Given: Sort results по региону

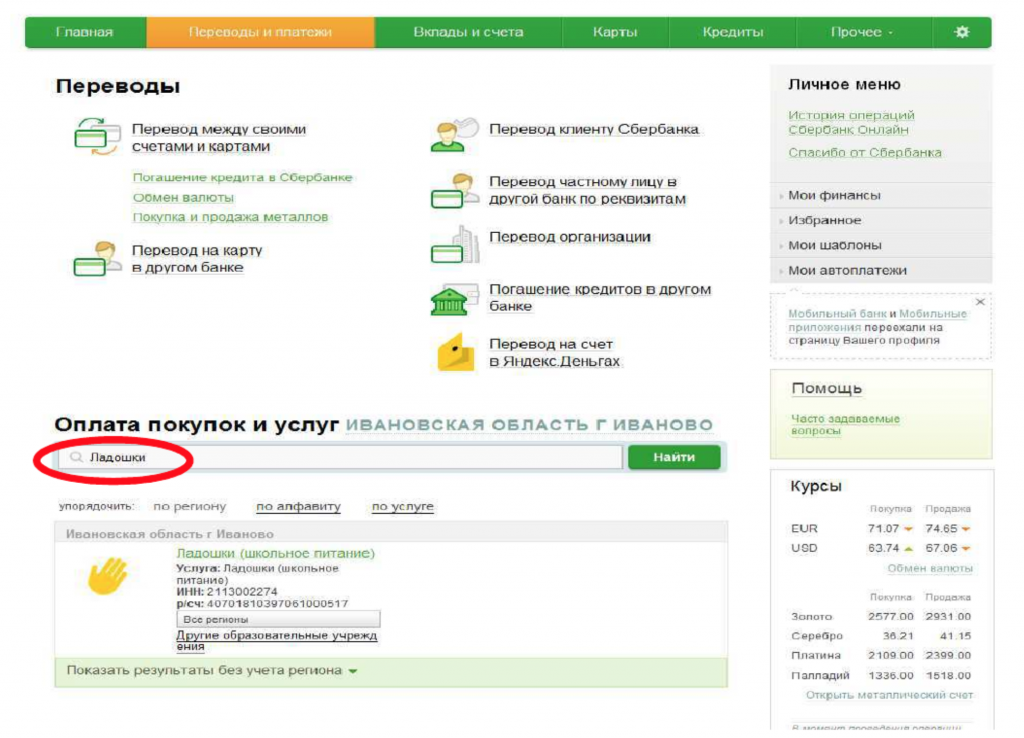Looking at the screenshot, I should coord(189,506).
